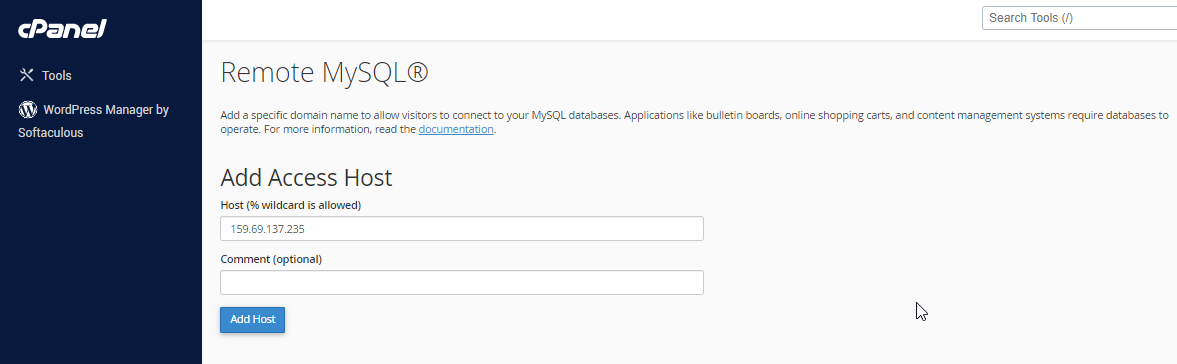Viewport: 1177px width, 364px height.
Task: Click the Comment (optional) label
Action: point(271,259)
